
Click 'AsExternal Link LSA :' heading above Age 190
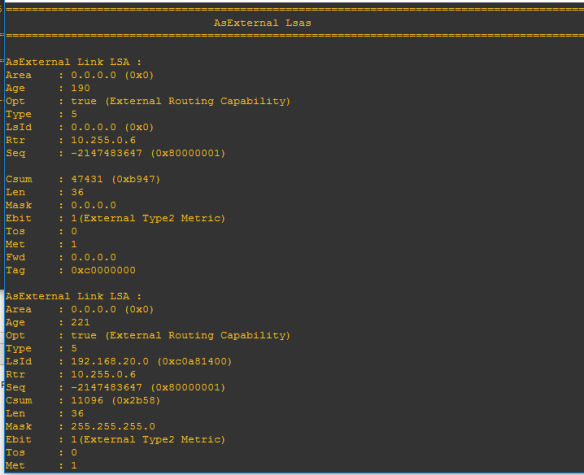pos(73,62)
